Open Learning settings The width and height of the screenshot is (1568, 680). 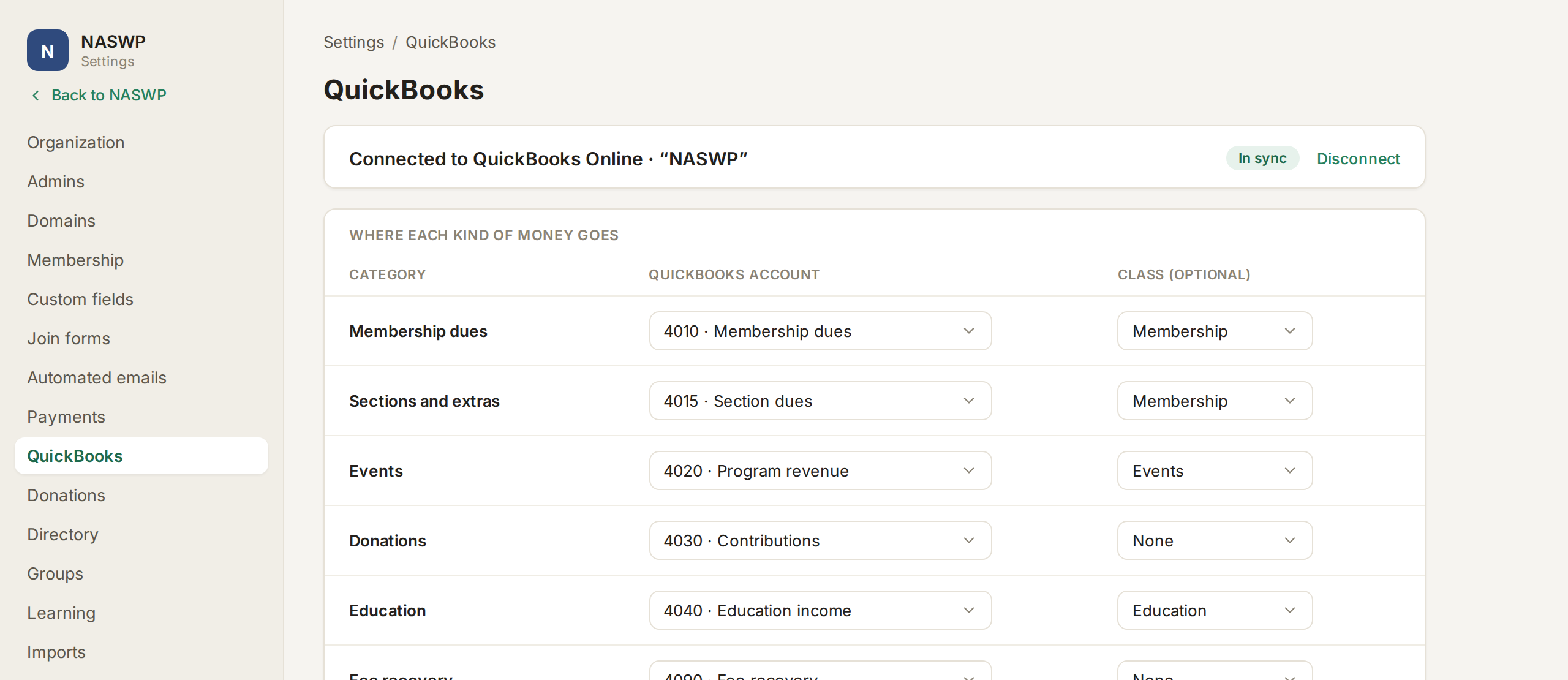pos(141,613)
